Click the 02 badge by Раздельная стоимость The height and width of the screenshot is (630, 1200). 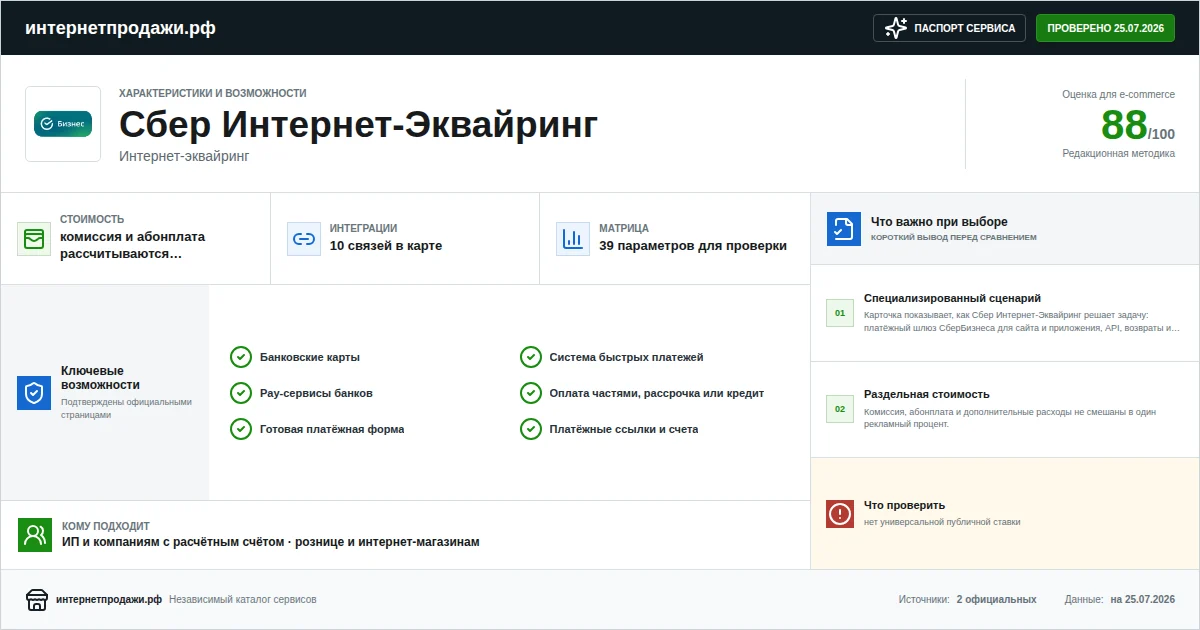tap(840, 409)
